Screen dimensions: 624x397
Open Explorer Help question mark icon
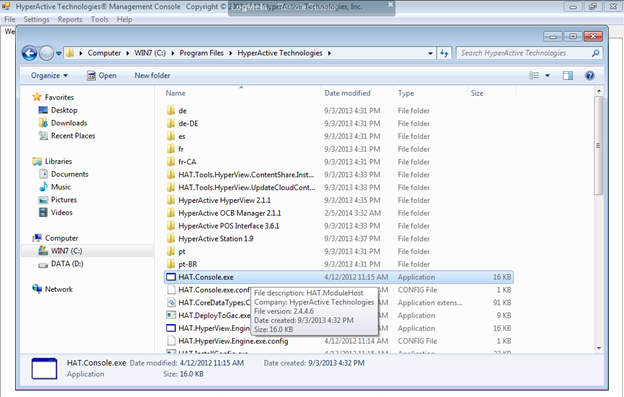(590, 76)
